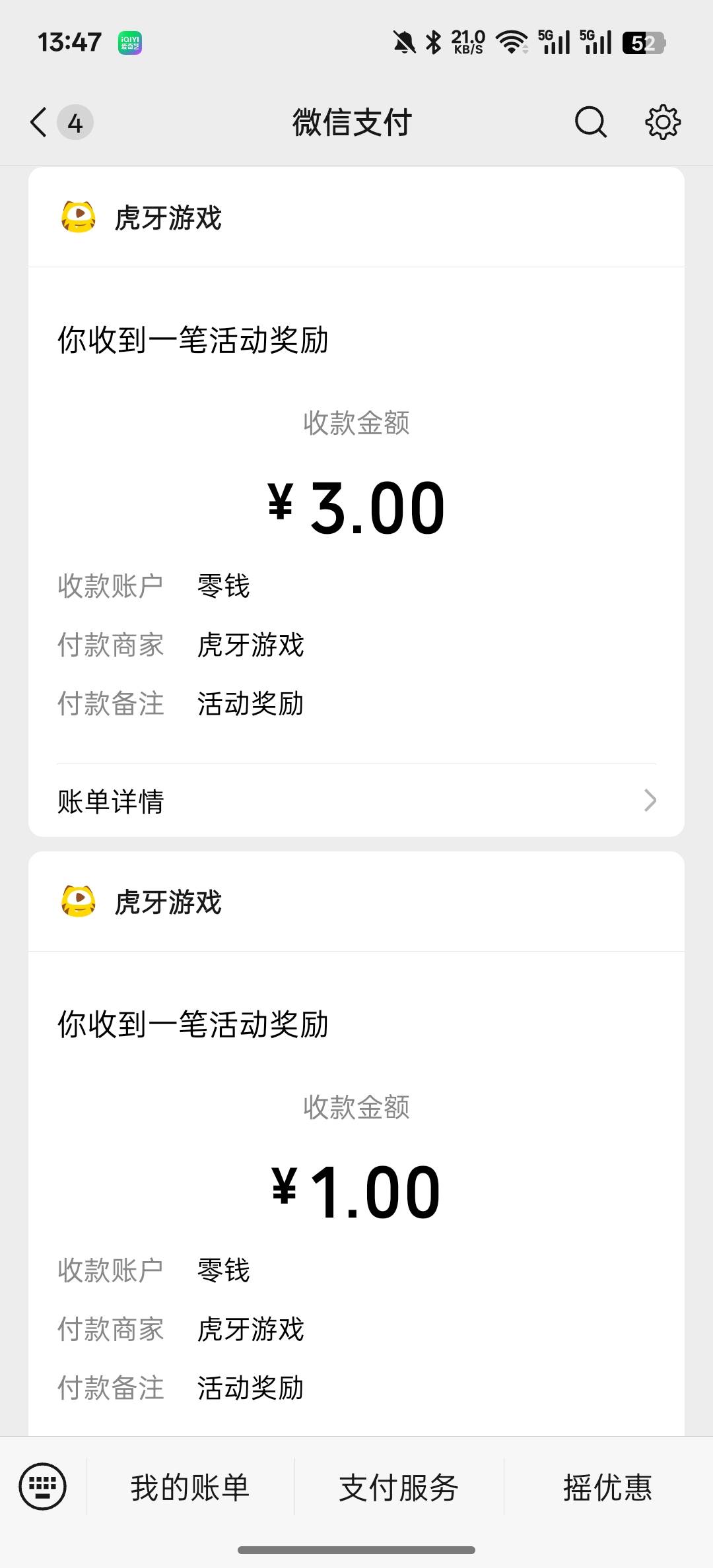The image size is (713, 1568).
Task: Tap the Huya logo in second card
Action: (79, 901)
